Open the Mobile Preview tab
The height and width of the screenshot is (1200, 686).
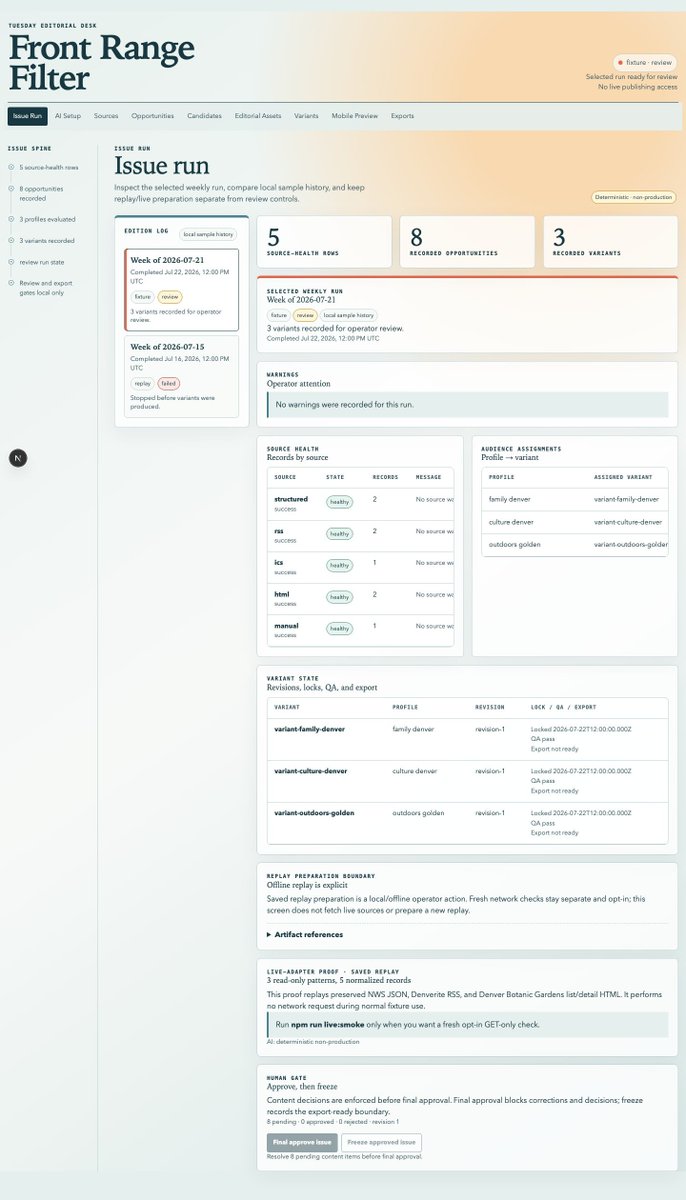(x=355, y=116)
